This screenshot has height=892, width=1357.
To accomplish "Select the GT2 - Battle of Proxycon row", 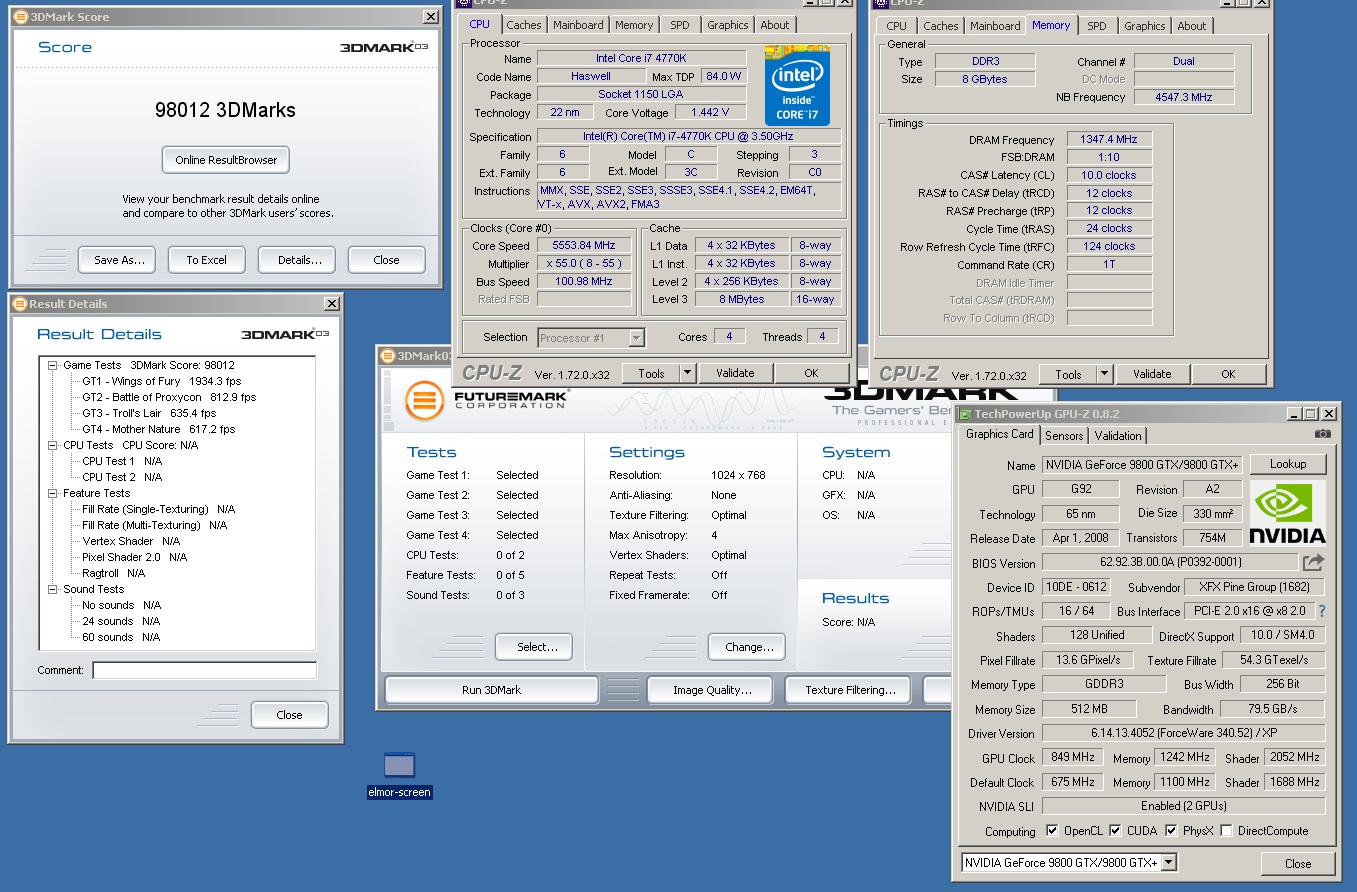I will click(169, 397).
